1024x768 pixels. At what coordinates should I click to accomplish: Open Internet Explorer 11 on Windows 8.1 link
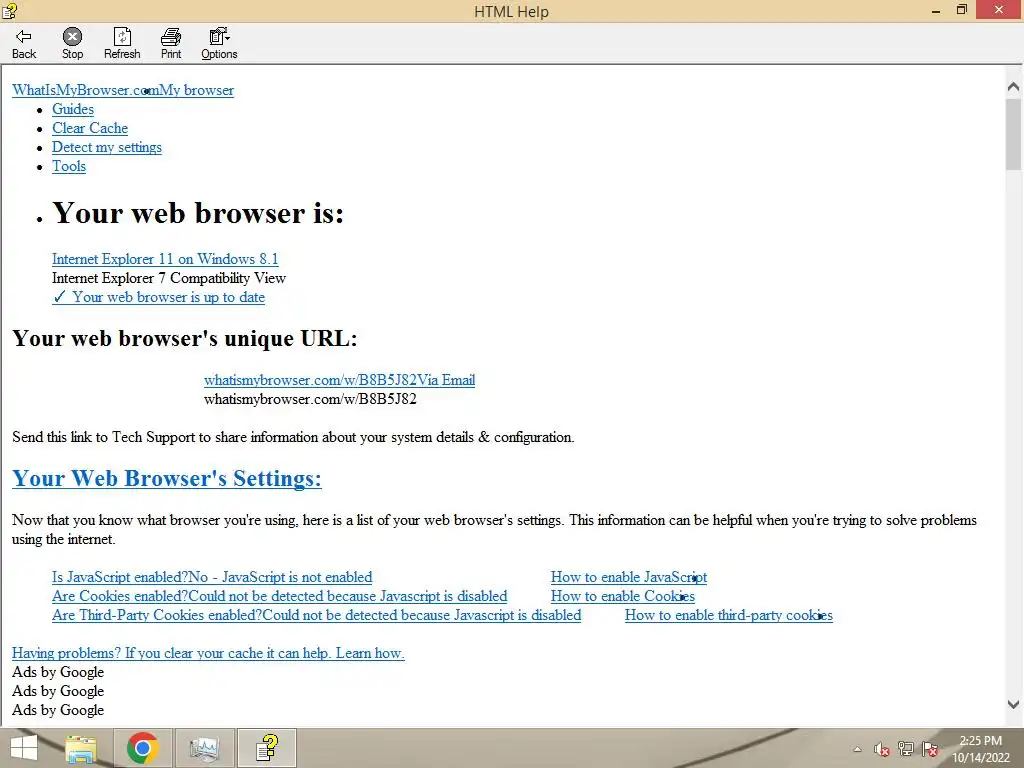(x=165, y=259)
